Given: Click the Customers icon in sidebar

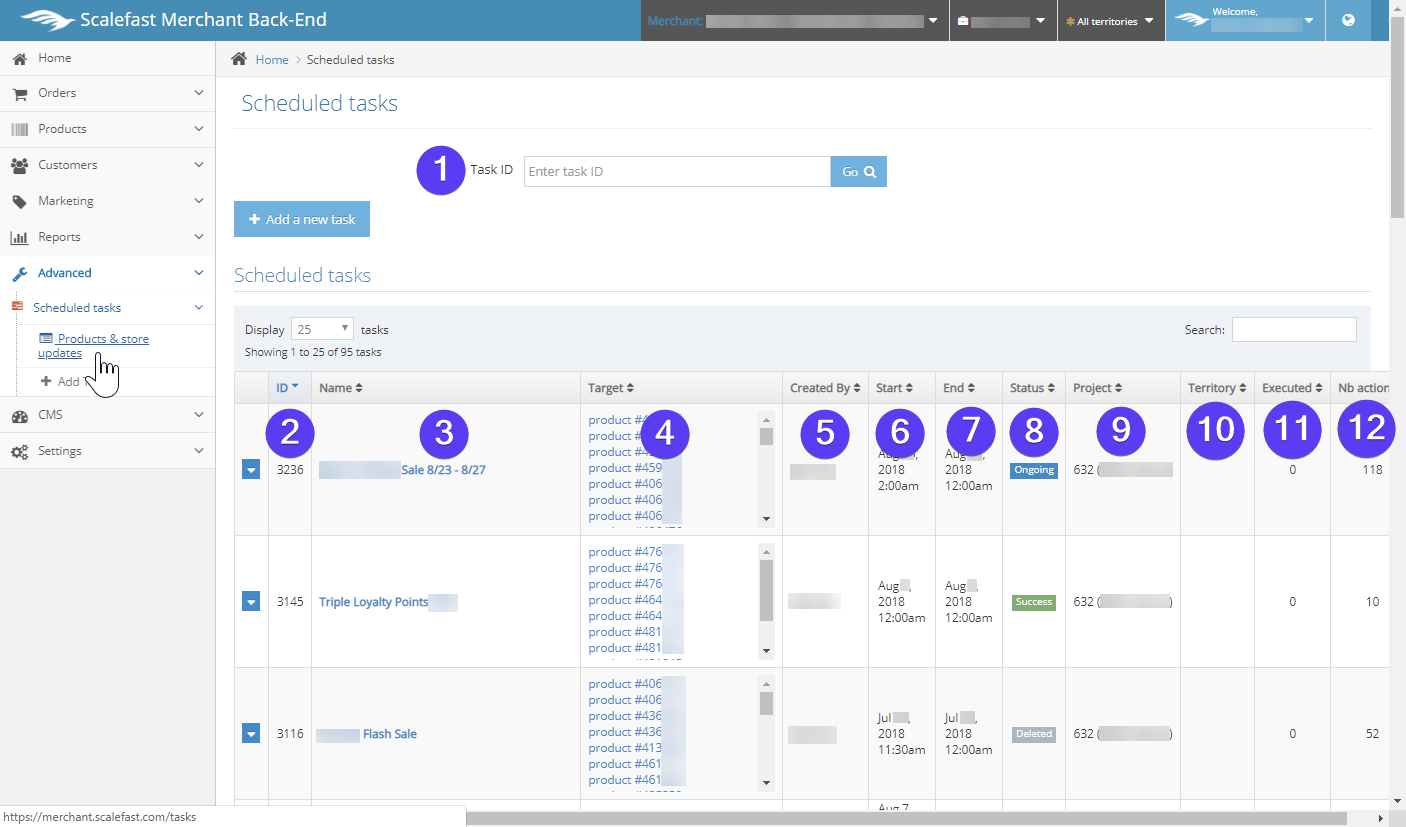Looking at the screenshot, I should click(x=19, y=166).
